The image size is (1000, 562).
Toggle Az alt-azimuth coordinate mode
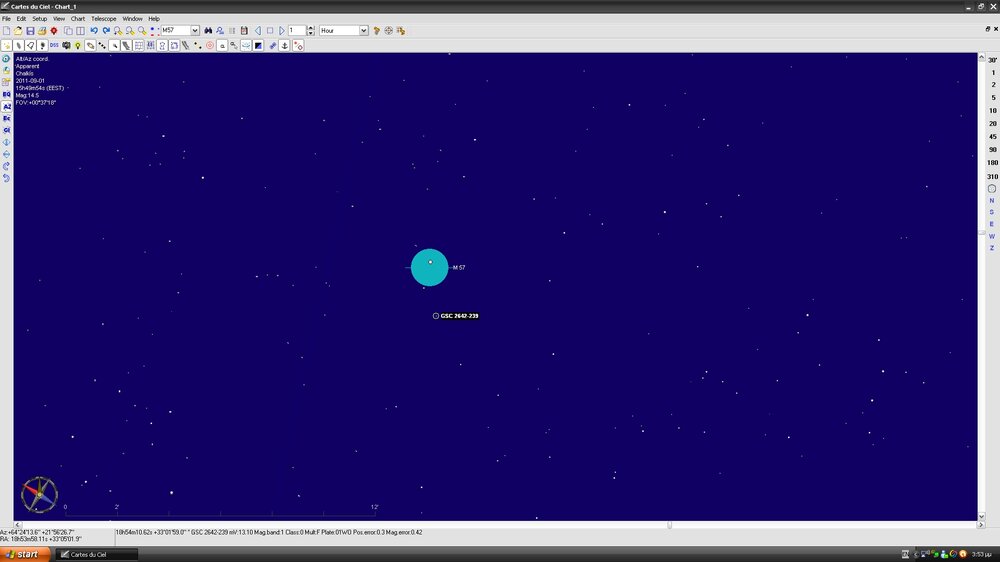(x=7, y=106)
